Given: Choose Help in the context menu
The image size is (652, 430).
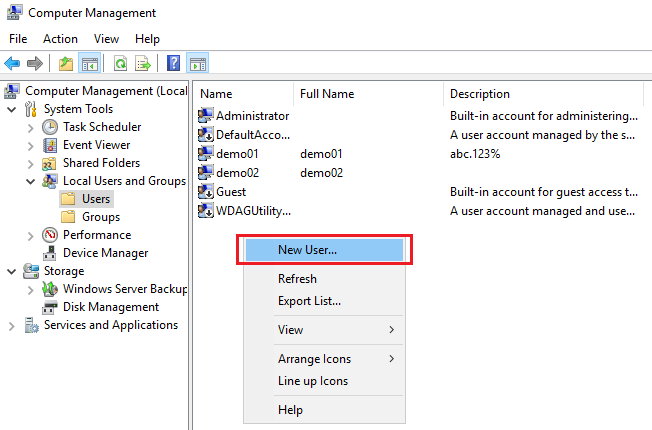Looking at the screenshot, I should (x=324, y=410).
